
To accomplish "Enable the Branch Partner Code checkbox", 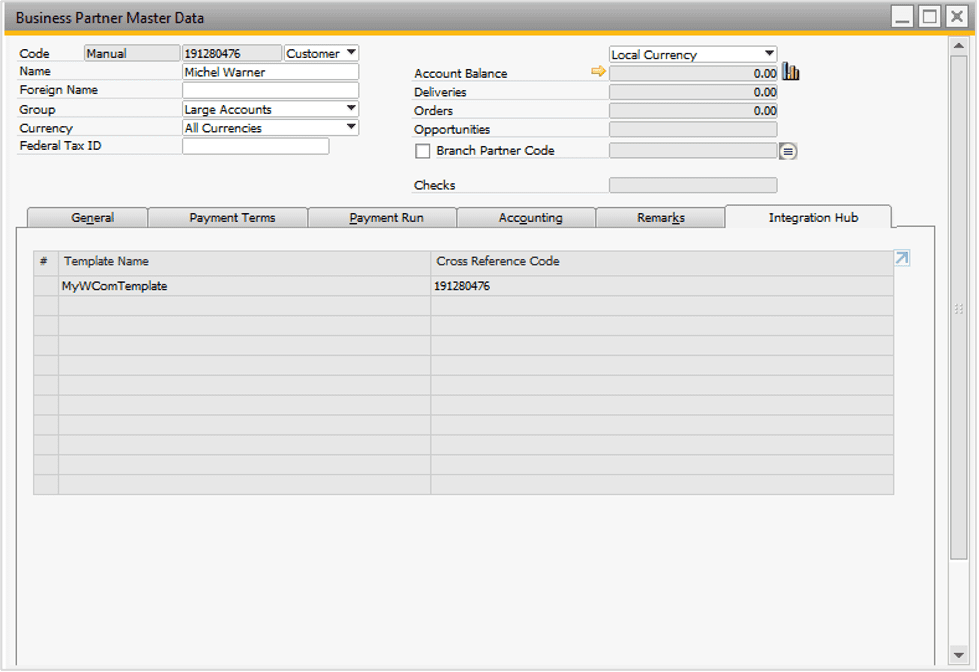I will coord(423,151).
